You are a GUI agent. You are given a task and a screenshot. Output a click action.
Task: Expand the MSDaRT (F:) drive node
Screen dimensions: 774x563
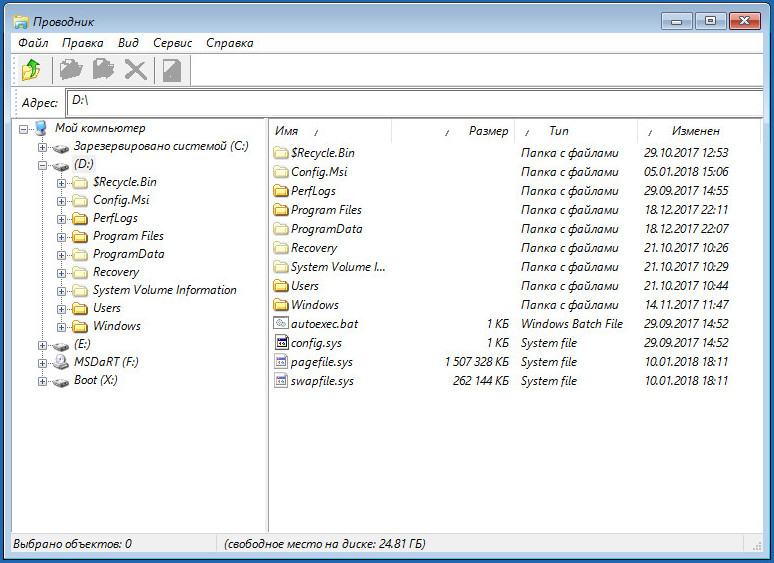(42, 363)
